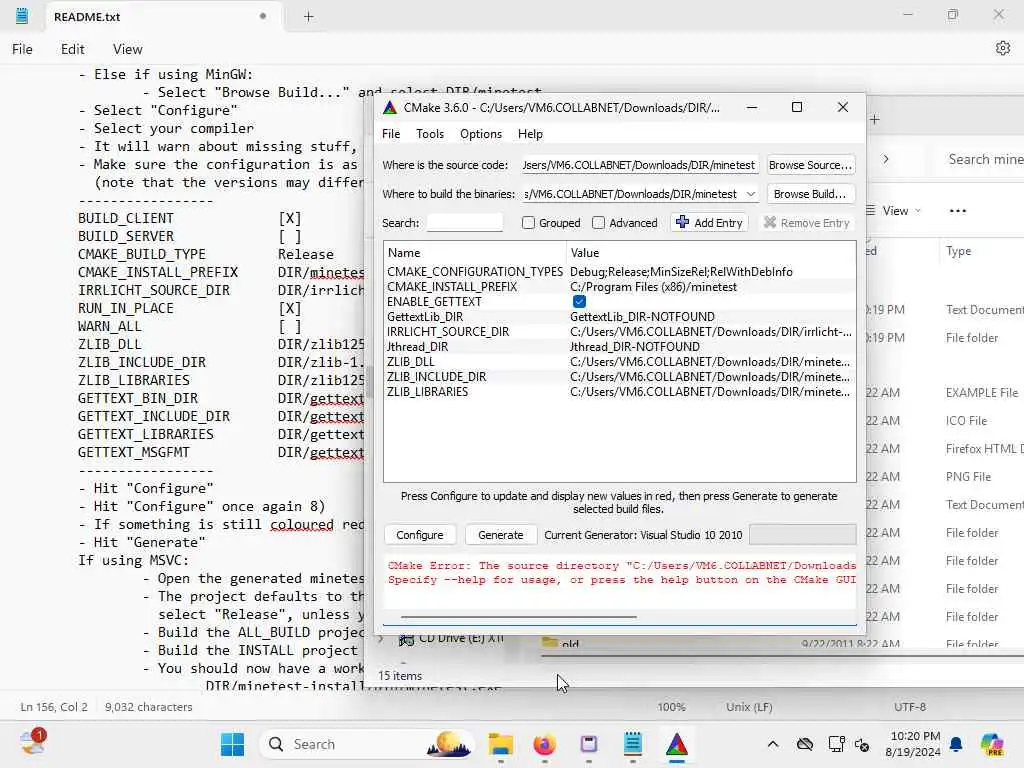Open Notepad View menu

(127, 49)
